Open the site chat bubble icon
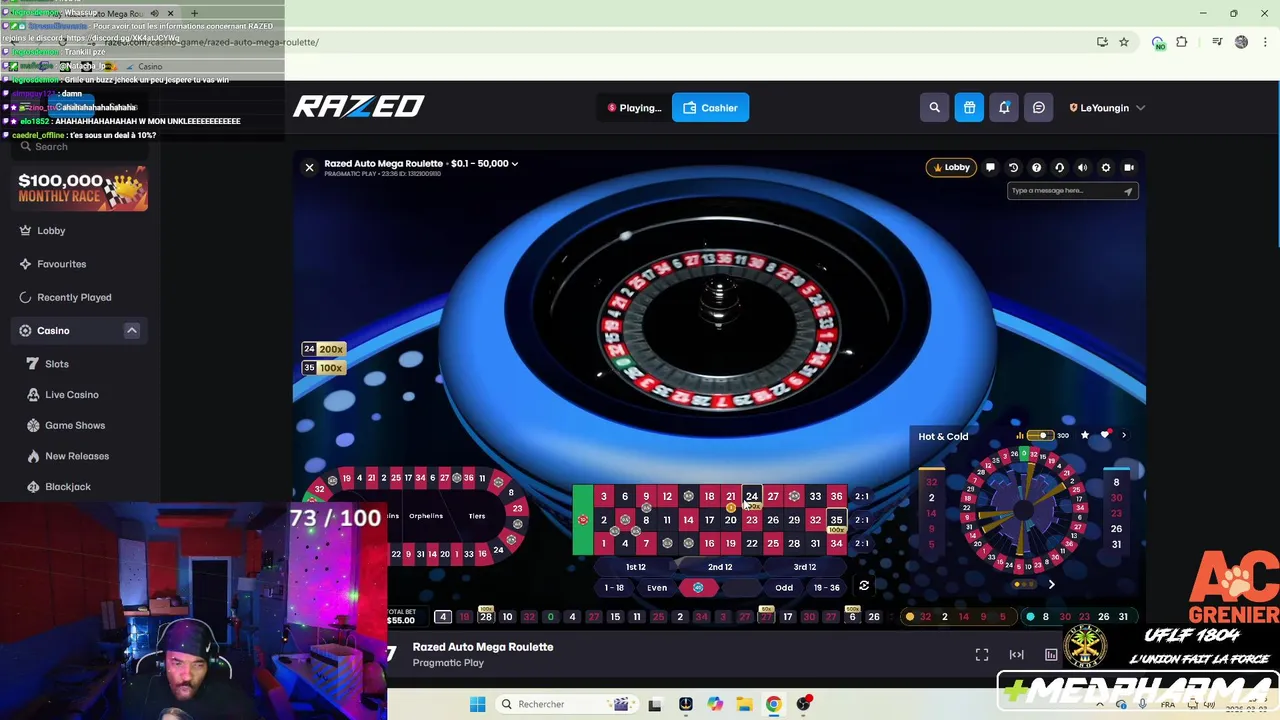The height and width of the screenshot is (720, 1280). click(1039, 108)
